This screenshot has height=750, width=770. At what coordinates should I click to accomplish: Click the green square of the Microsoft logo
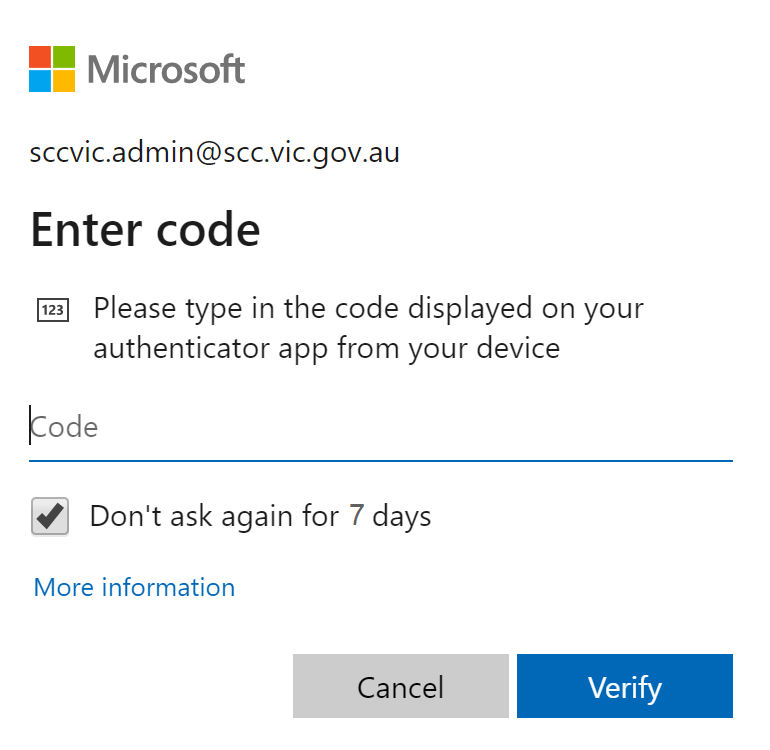pos(64,56)
